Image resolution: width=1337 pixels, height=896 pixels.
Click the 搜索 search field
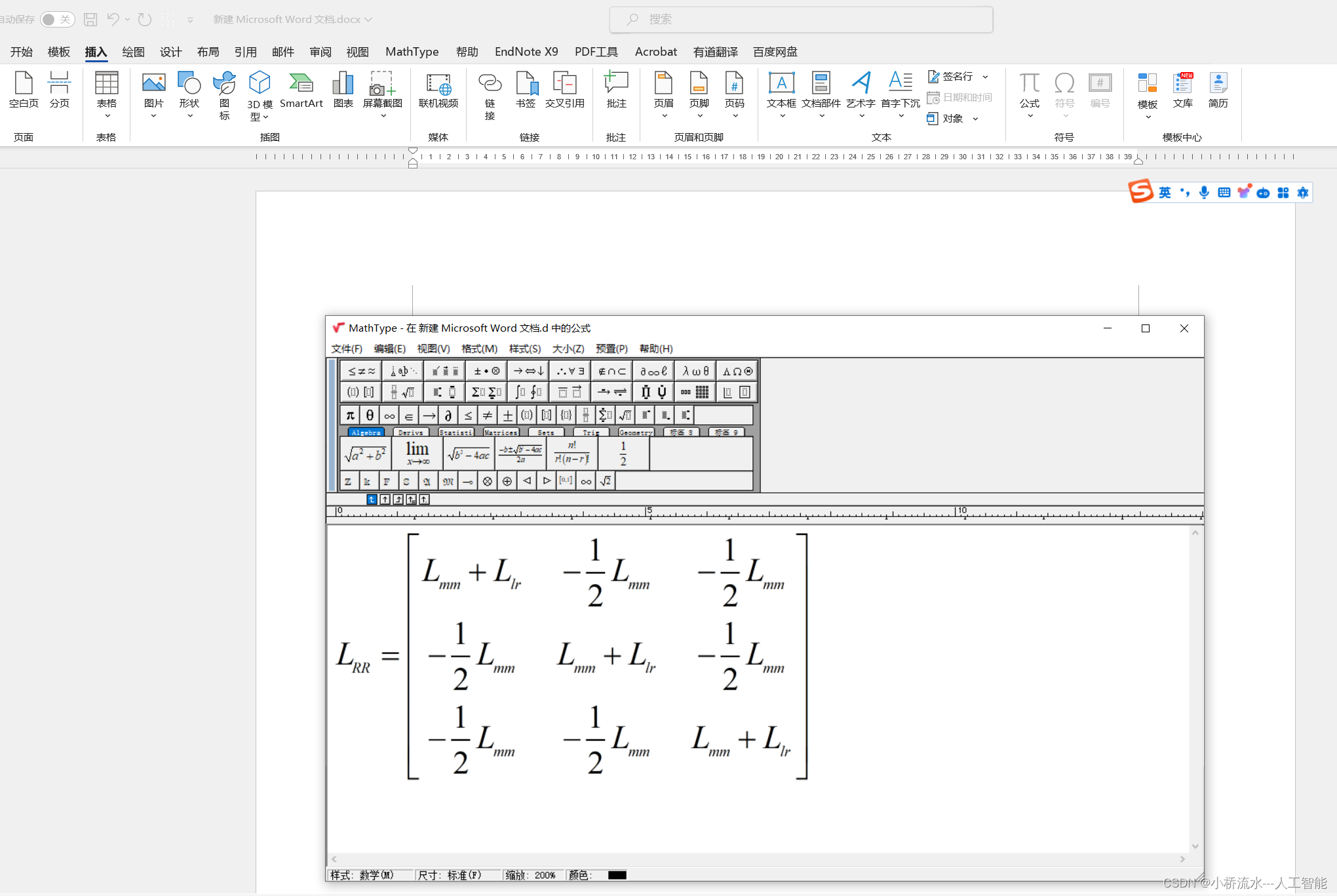tap(801, 20)
